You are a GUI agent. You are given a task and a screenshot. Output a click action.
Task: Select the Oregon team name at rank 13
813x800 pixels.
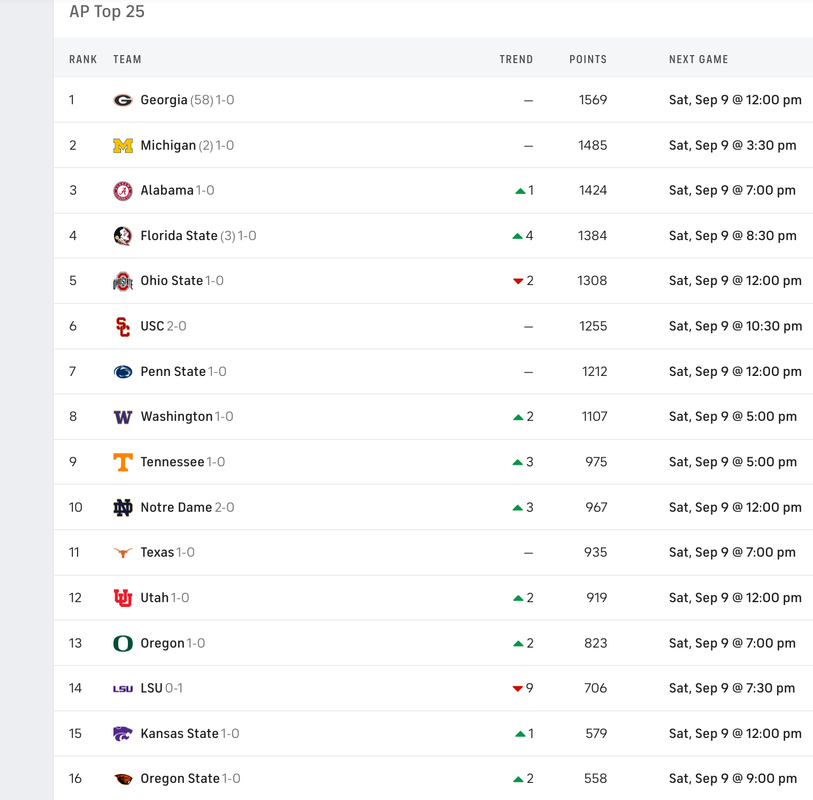click(162, 643)
